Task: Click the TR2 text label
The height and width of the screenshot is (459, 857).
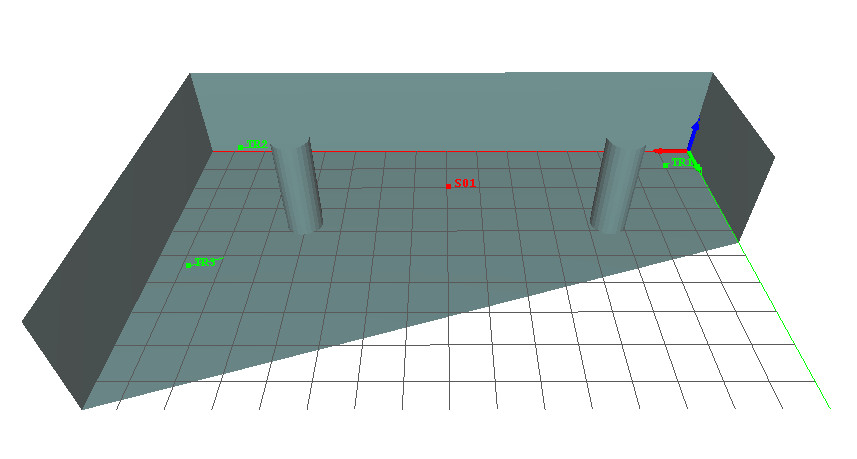Action: click(x=257, y=144)
